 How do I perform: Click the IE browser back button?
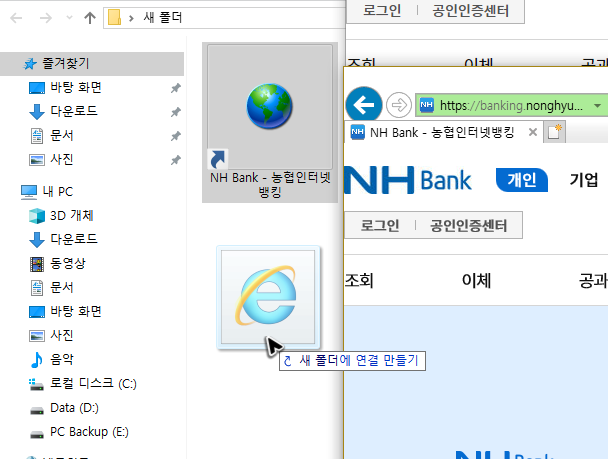coord(363,105)
